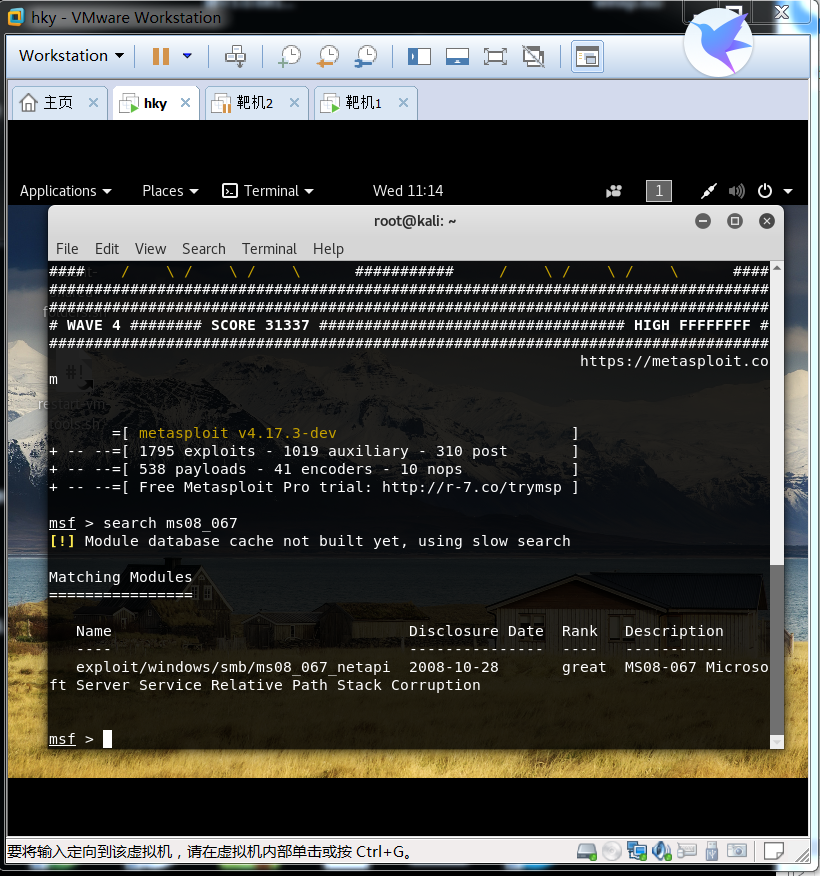Click the Wed 11:14 clock
Viewport: 820px width, 876px height.
(408, 191)
